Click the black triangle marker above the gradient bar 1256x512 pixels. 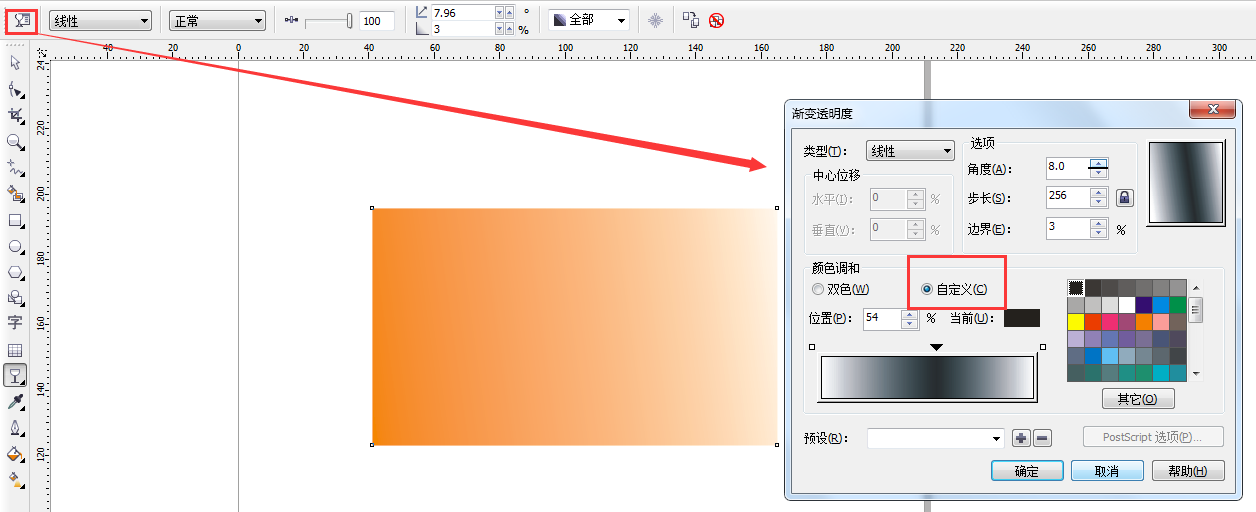[936, 347]
